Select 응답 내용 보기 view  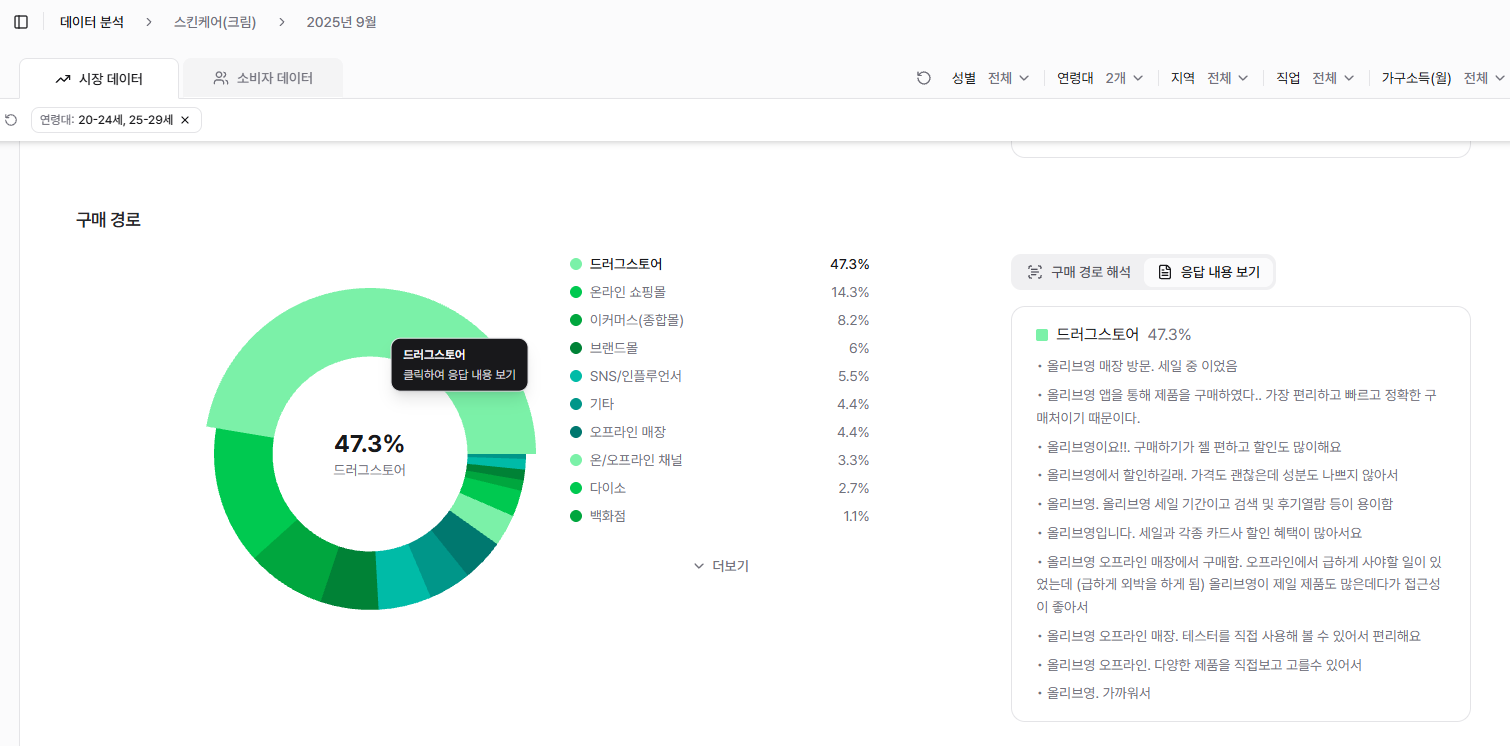tap(1209, 272)
